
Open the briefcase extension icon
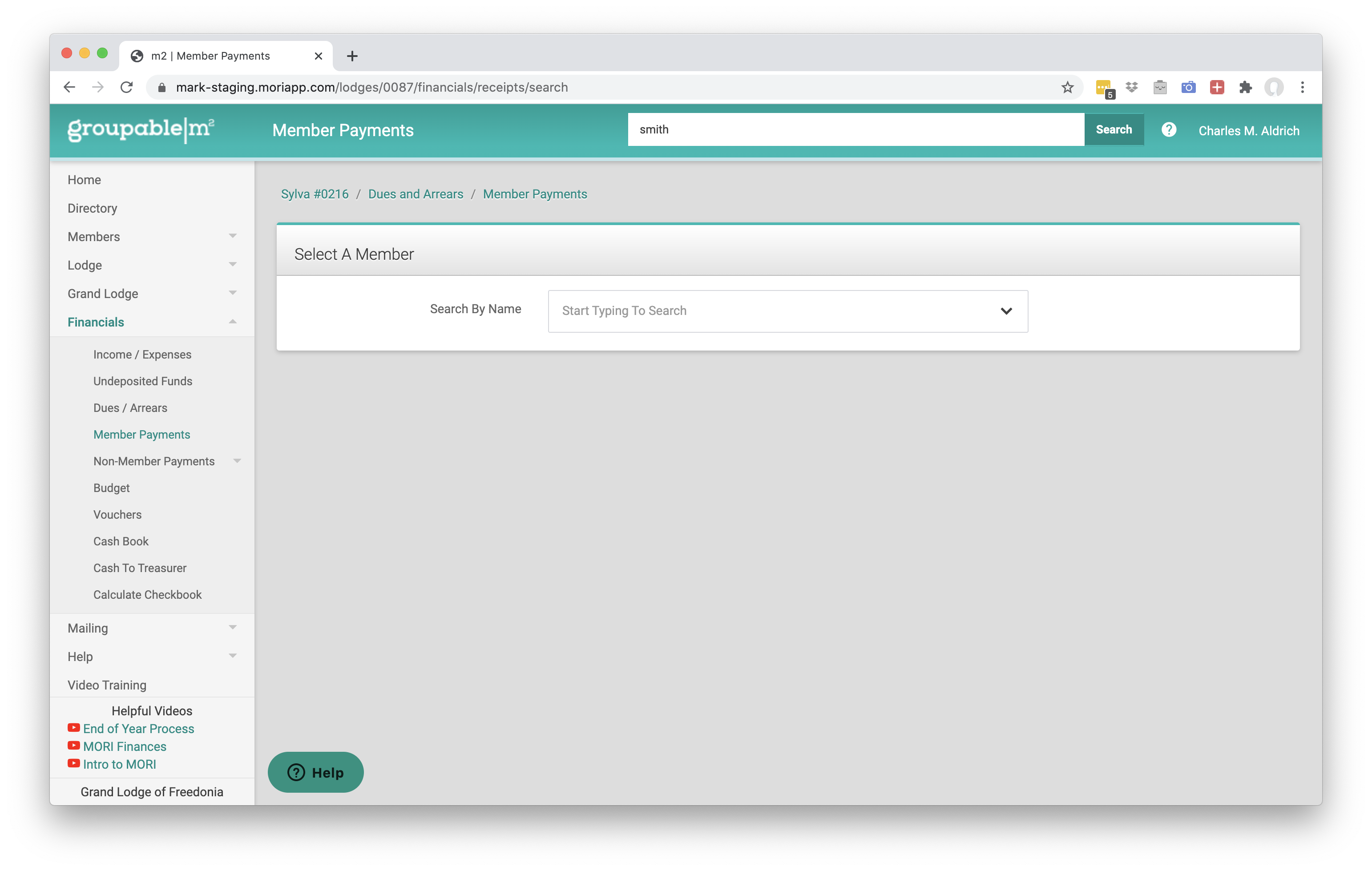(1160, 87)
